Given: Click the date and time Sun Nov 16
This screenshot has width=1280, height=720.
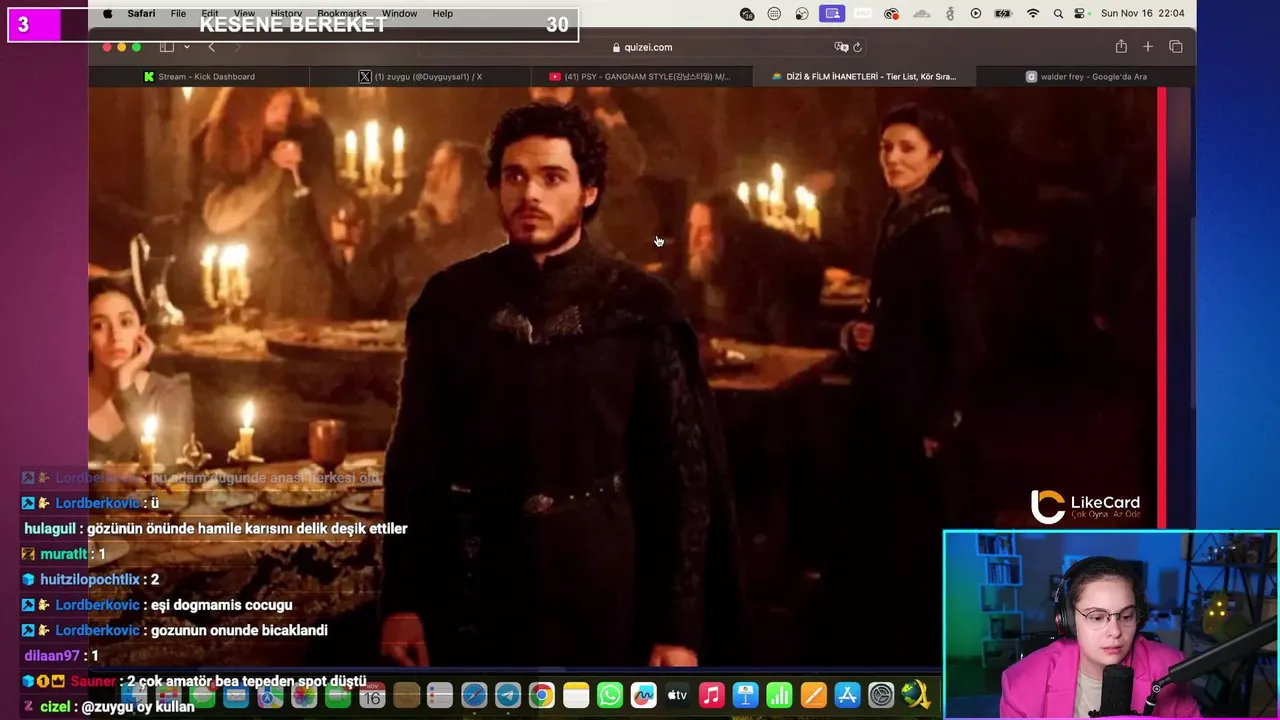Looking at the screenshot, I should [1142, 14].
